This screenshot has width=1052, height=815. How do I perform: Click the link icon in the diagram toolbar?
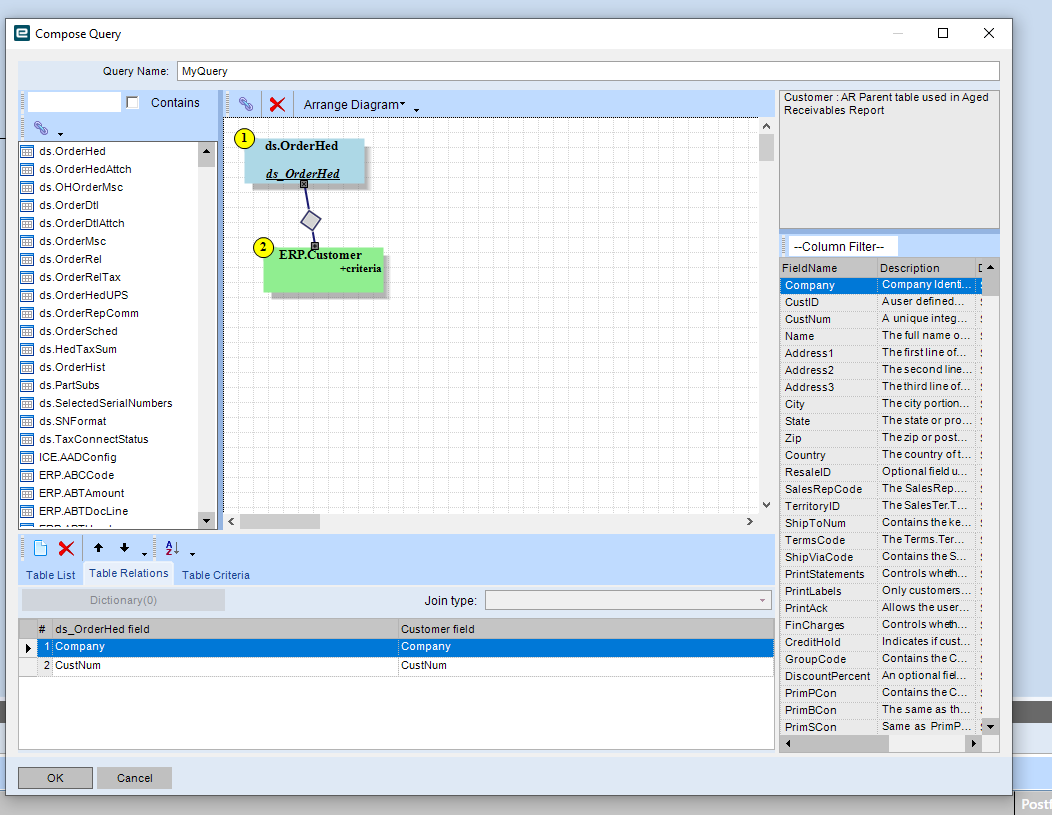(x=245, y=104)
